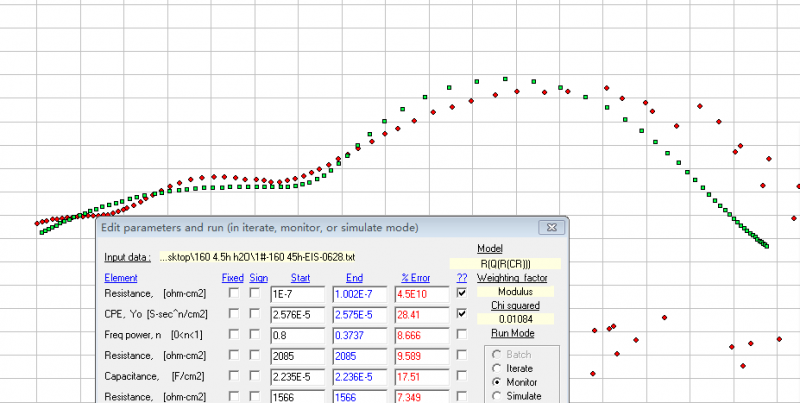Viewport: 800px width, 403px height.
Task: Click the Start field containing 2.576E-5
Action: click(x=297, y=315)
